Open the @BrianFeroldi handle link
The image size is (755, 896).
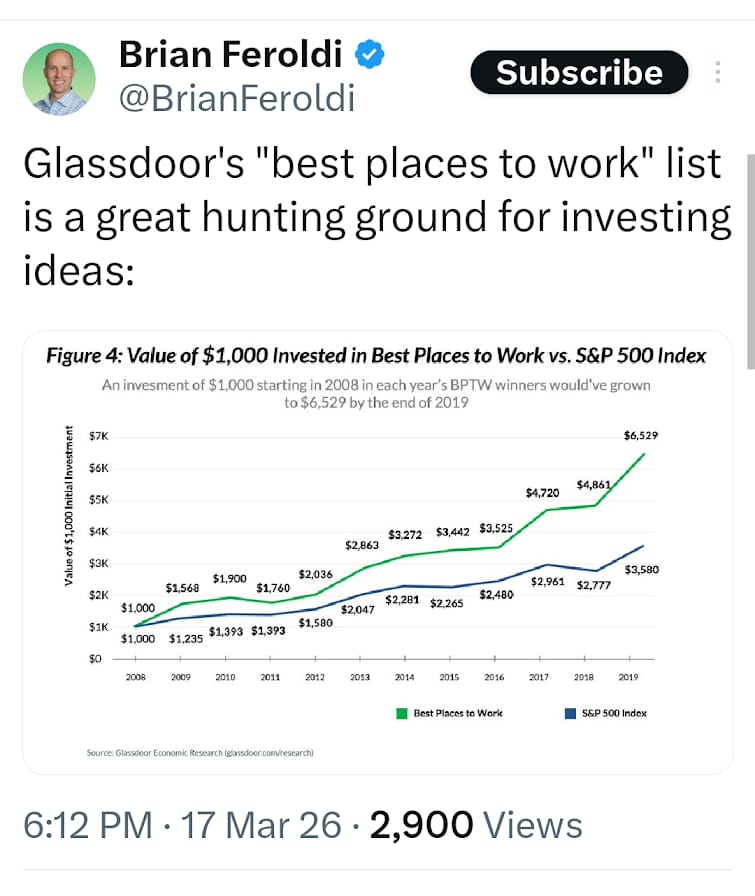pyautogui.click(x=237, y=98)
